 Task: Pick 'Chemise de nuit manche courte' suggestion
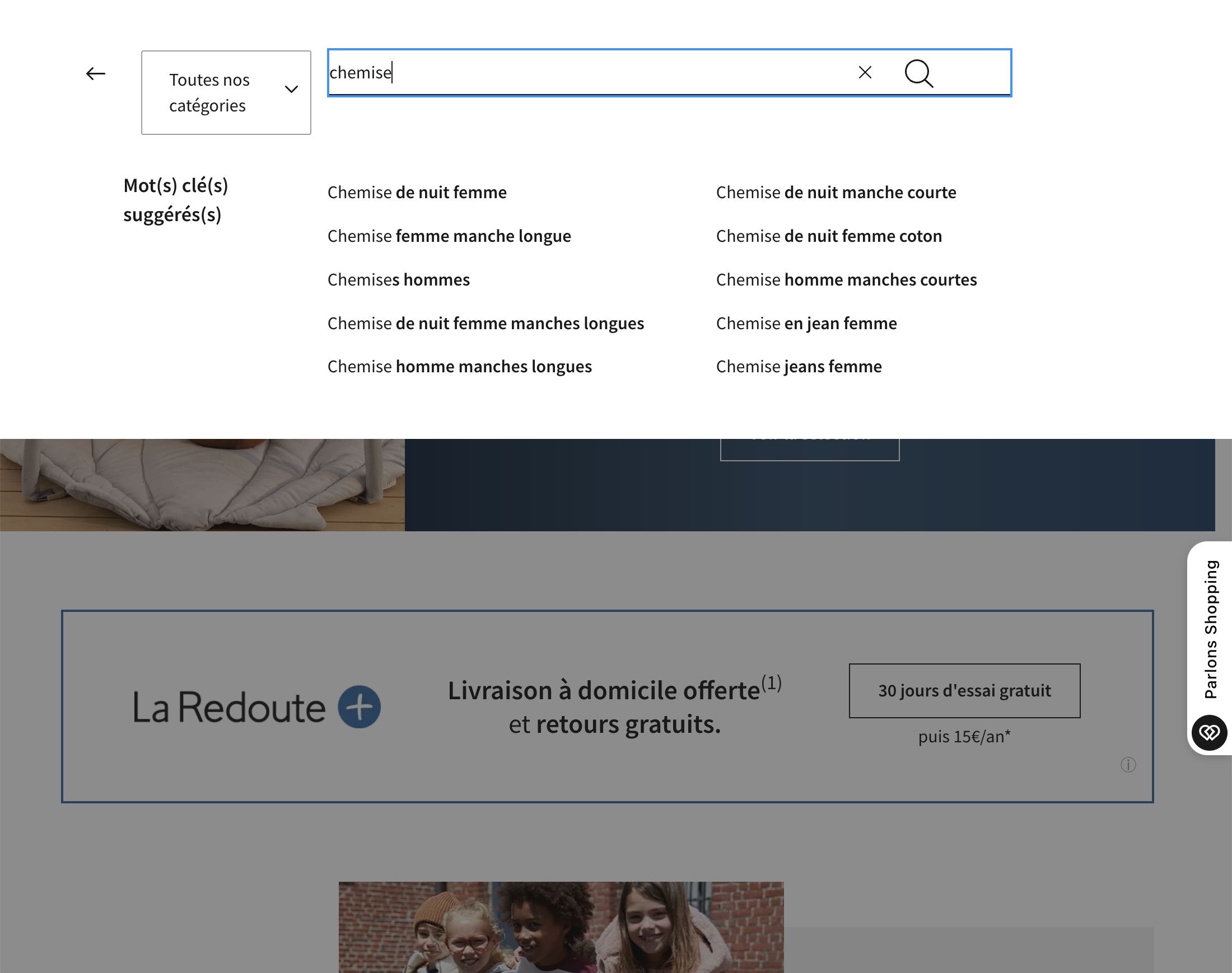tap(836, 193)
